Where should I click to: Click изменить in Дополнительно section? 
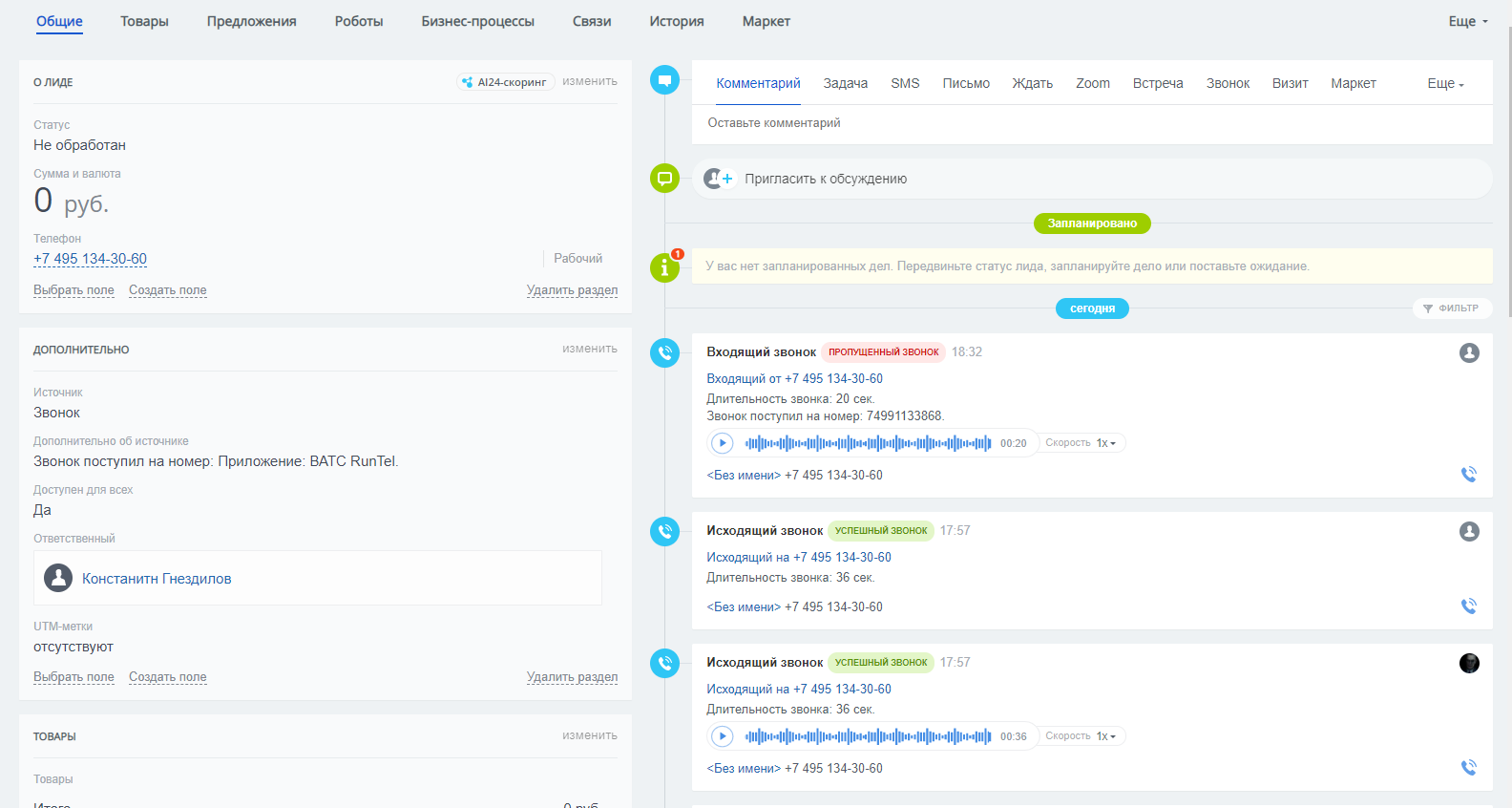(590, 350)
